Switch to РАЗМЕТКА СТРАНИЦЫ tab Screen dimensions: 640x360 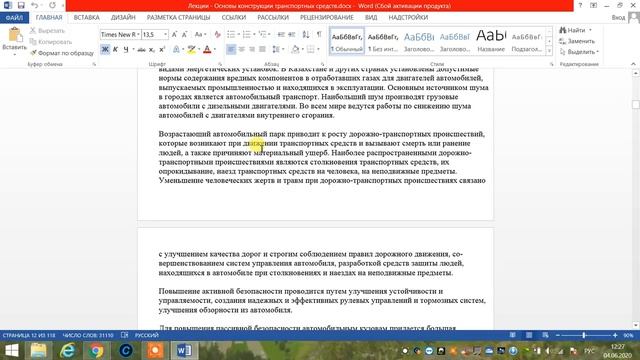point(178,18)
